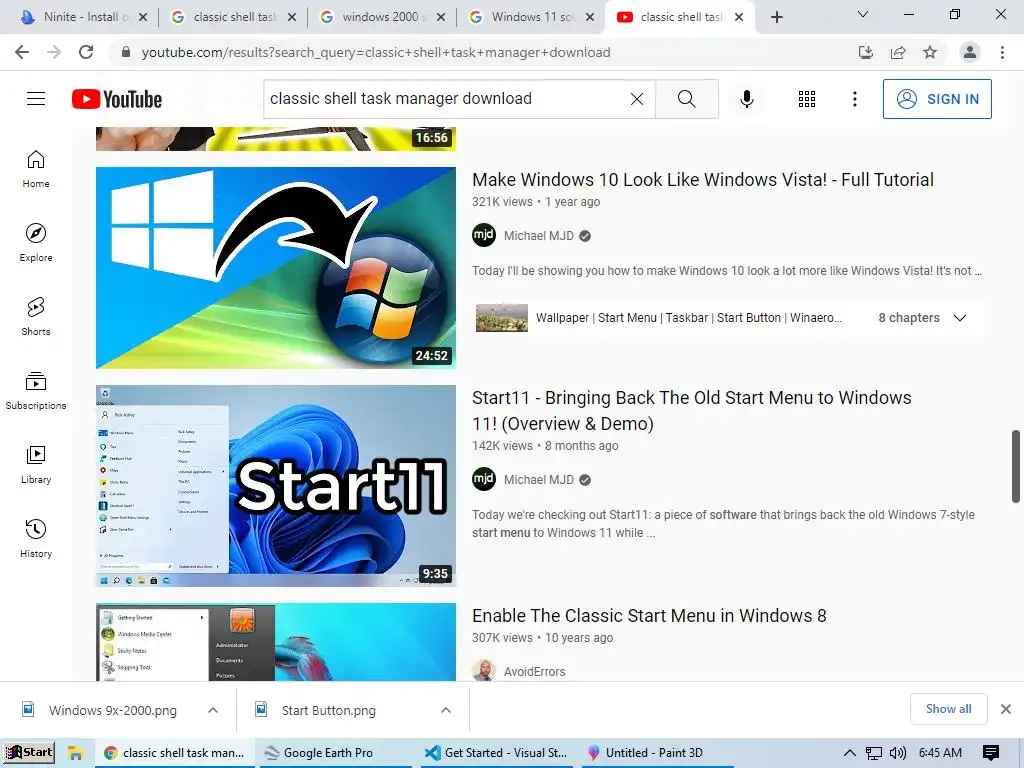Show hidden system tray icons
The width and height of the screenshot is (1024, 768).
click(x=850, y=753)
